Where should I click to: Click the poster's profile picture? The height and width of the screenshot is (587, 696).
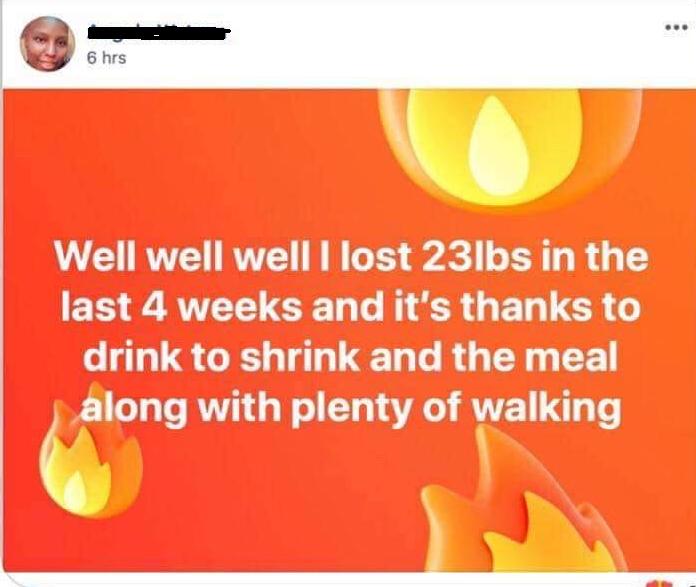click(x=47, y=44)
